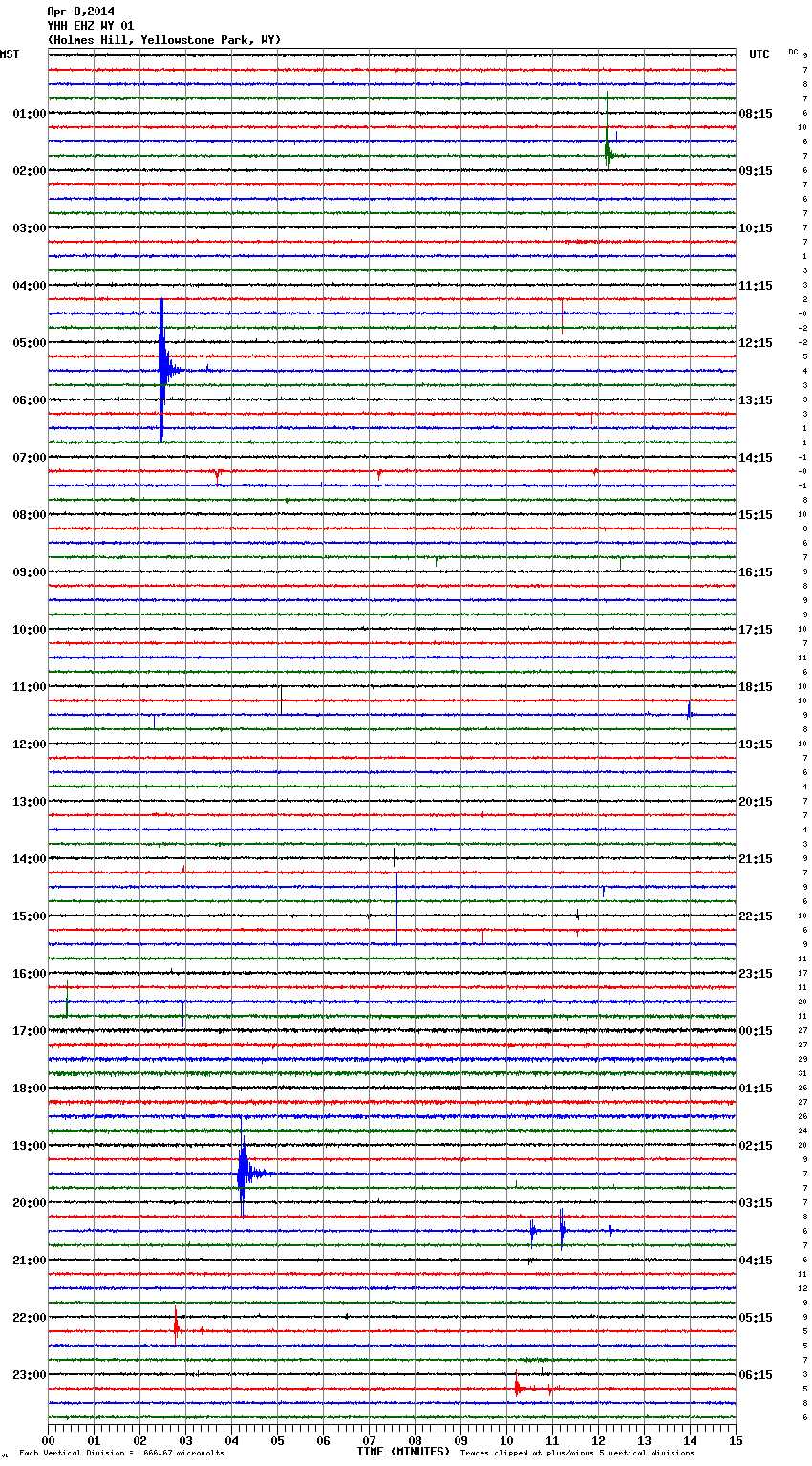Click minute tick label 03 on the bottom axis
The height and width of the screenshot is (1466, 812).
point(185,1440)
